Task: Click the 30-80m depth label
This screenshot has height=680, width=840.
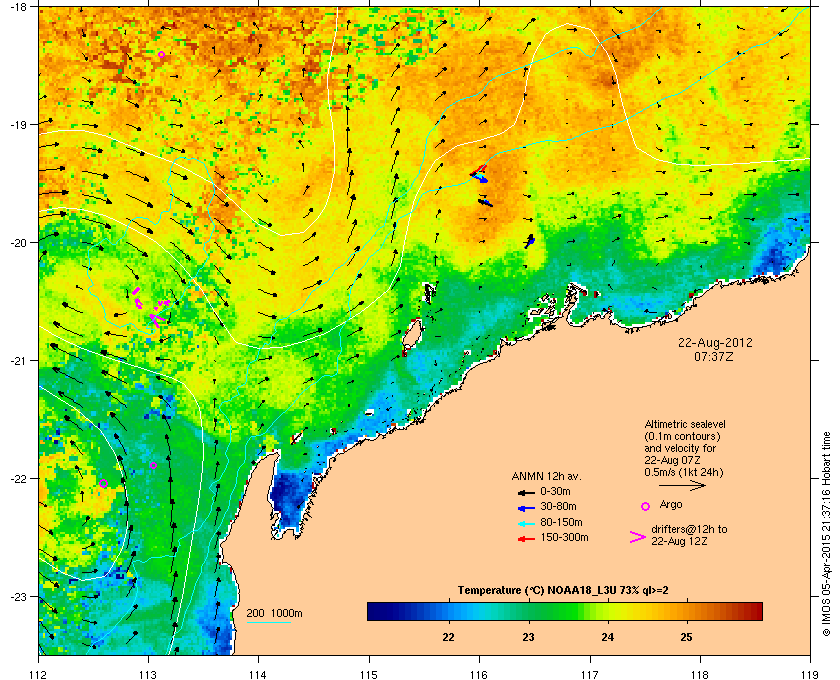Action: (558, 506)
